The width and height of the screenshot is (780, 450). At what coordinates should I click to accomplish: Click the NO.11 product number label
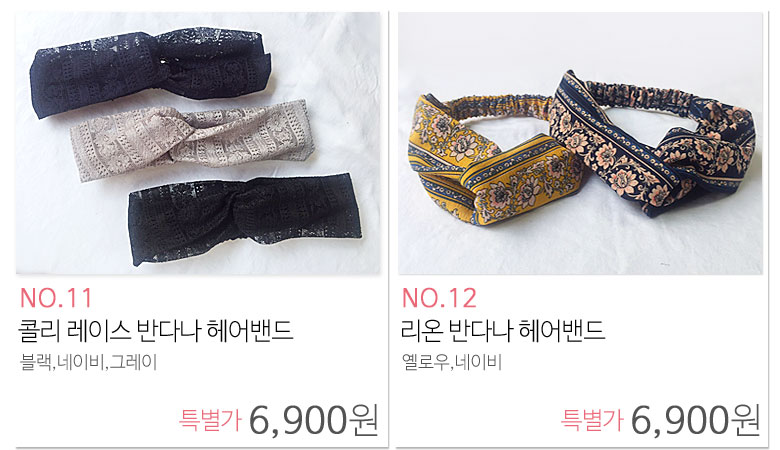coord(56,298)
